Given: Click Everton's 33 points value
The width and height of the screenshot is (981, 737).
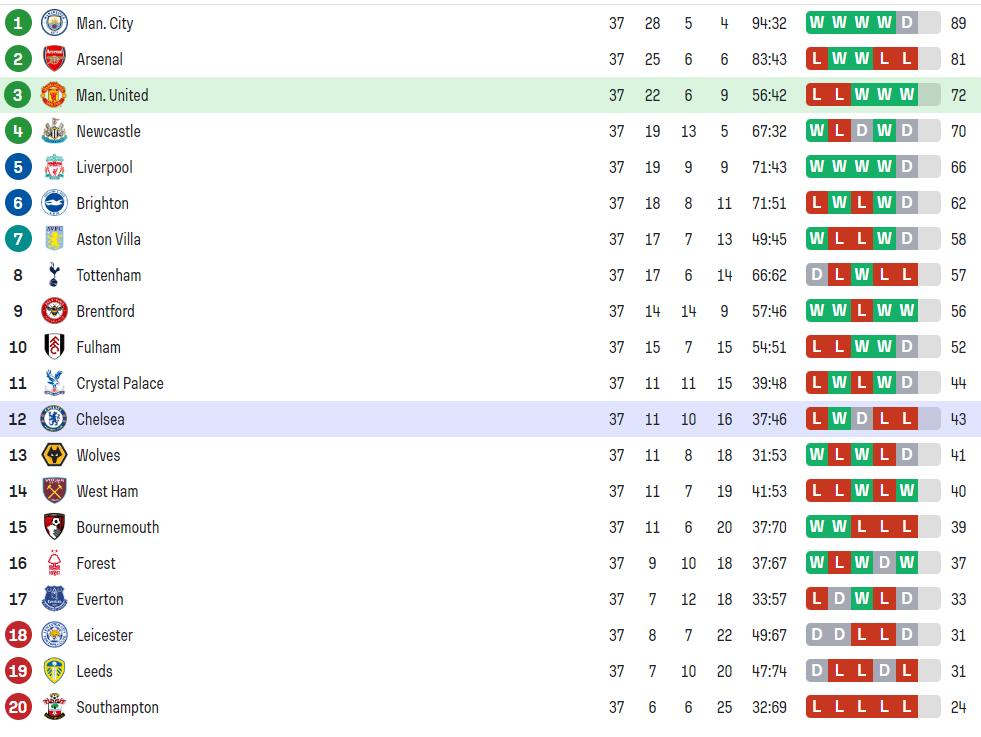Looking at the screenshot, I should 958,599.
